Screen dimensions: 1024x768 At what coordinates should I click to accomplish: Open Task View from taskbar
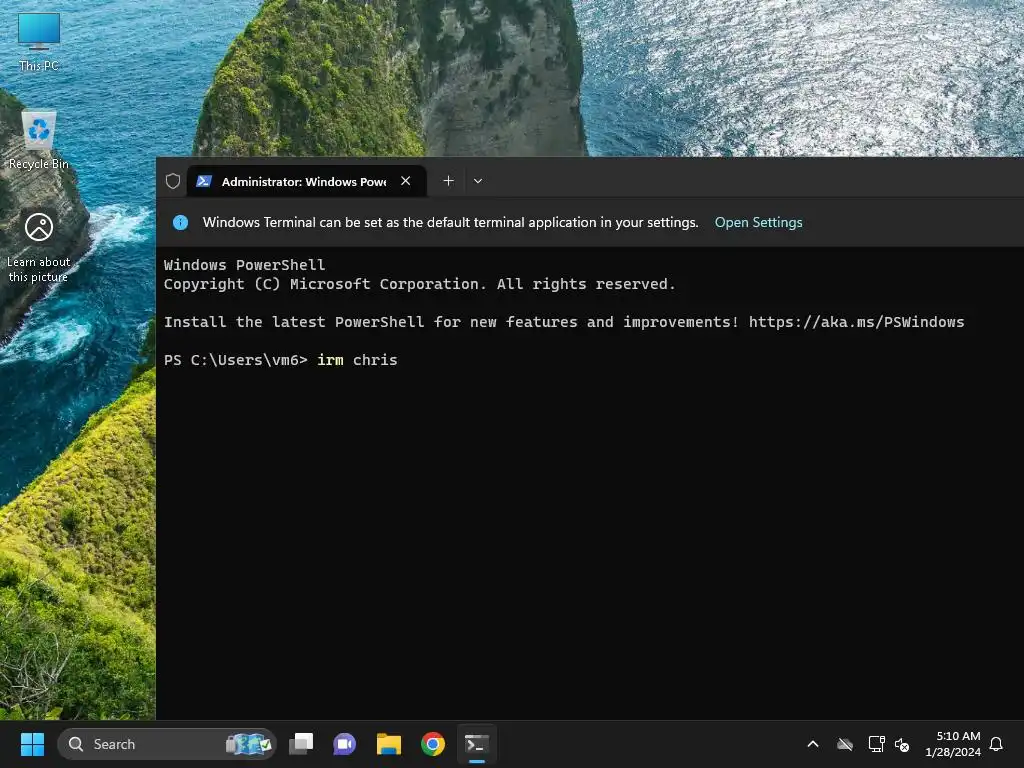coord(301,744)
